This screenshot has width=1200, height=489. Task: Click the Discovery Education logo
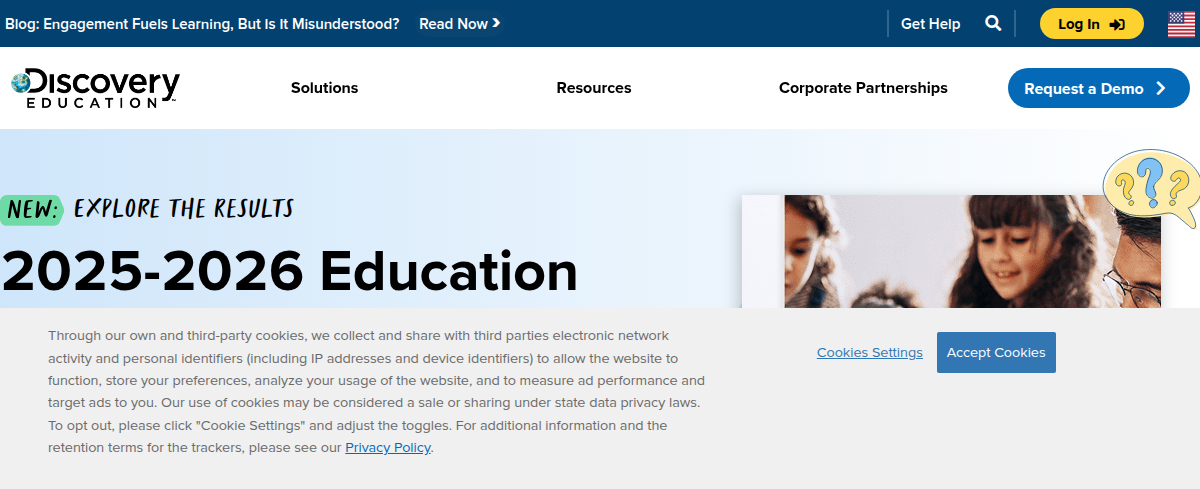(96, 88)
